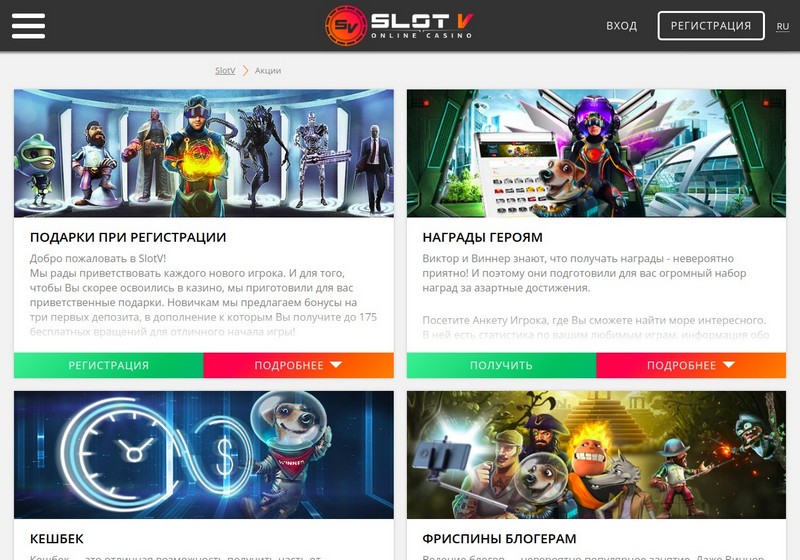
Task: Click the SlotV Online Casino wordmark
Action: tap(422, 26)
